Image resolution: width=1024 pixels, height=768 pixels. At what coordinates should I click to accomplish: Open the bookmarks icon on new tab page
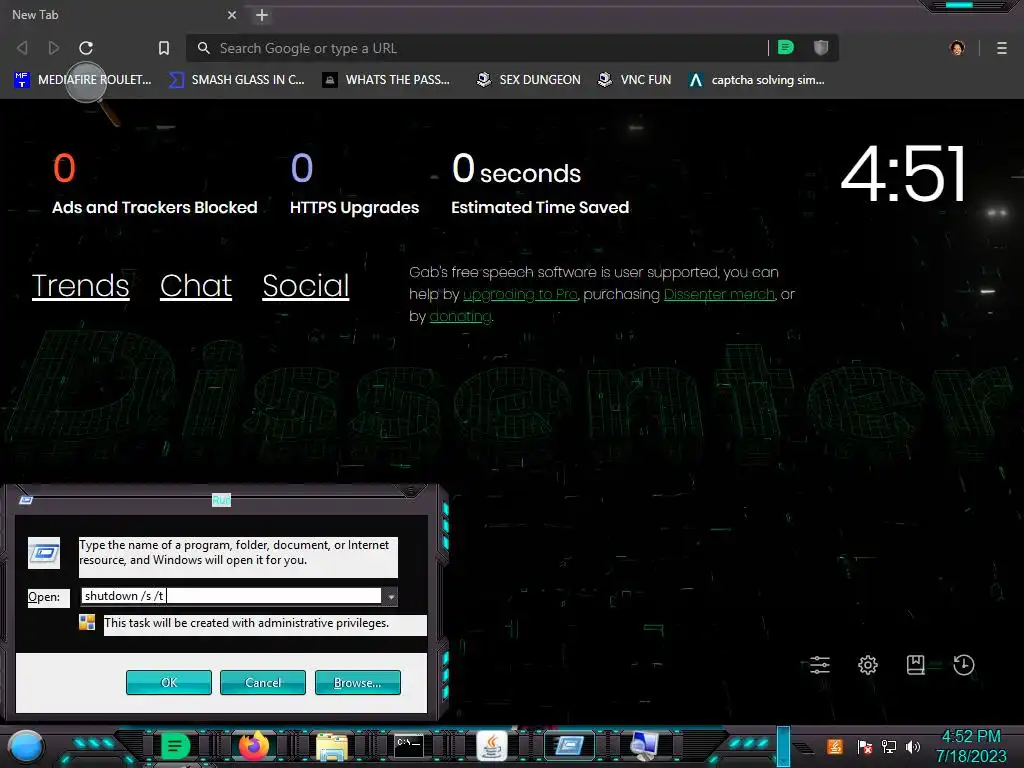point(916,665)
